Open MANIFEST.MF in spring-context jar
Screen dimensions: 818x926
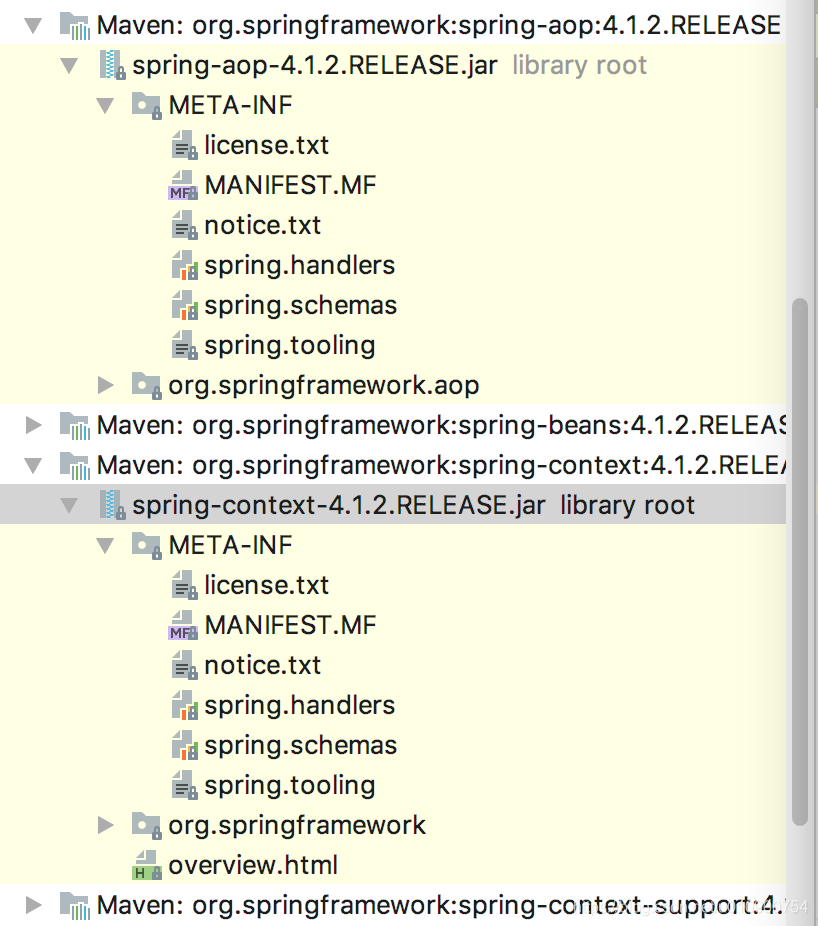click(290, 625)
